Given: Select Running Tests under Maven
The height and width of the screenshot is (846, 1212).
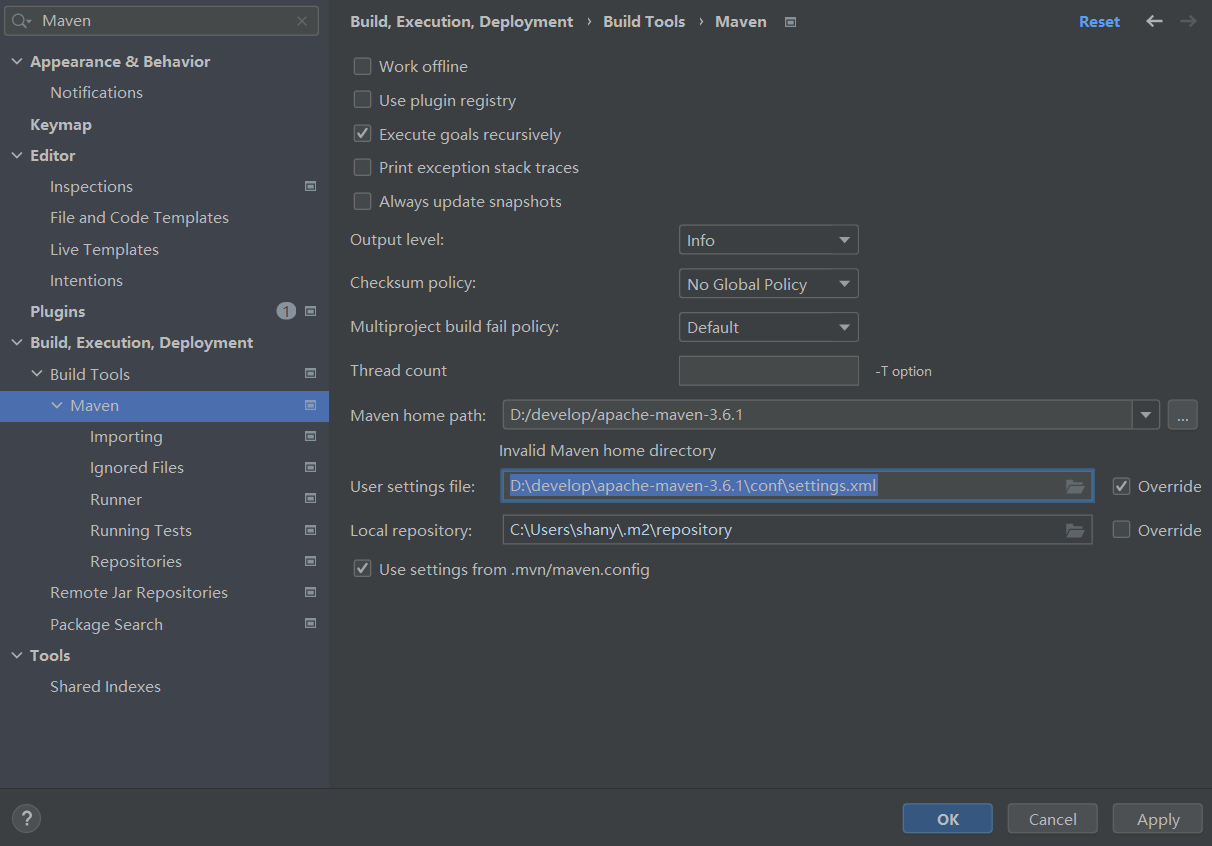Looking at the screenshot, I should tap(140, 530).
